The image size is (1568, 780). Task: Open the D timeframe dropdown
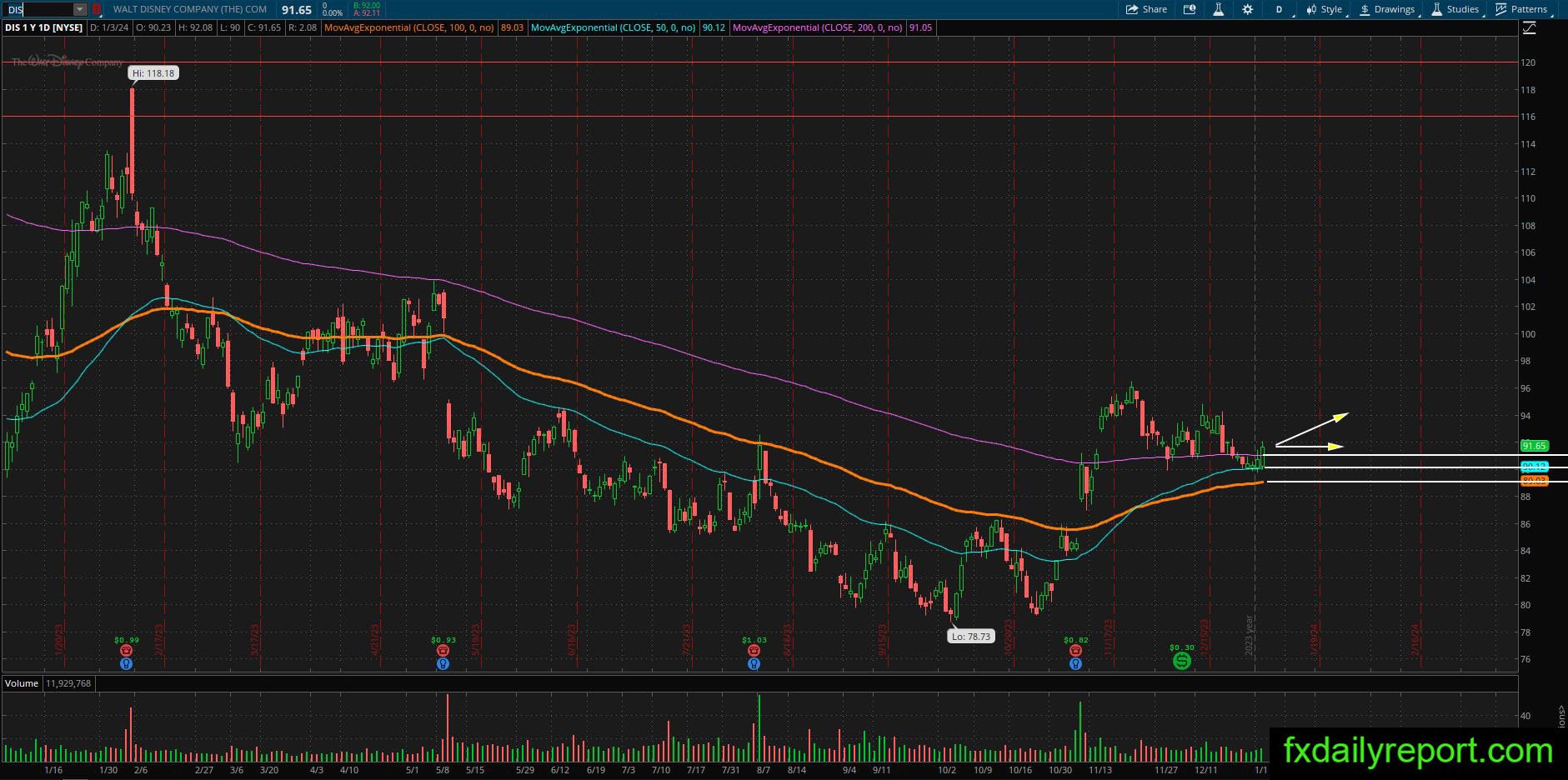[1281, 9]
